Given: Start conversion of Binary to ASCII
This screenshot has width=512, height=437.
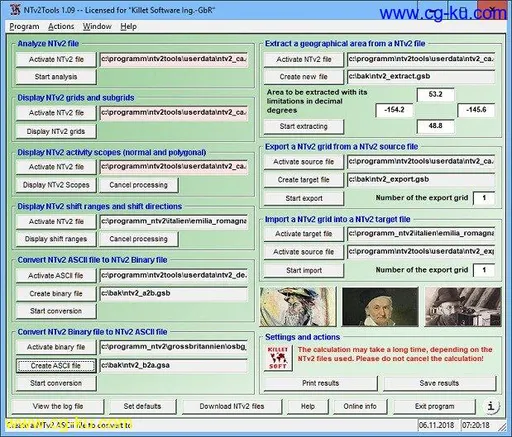Looking at the screenshot, I should (x=56, y=383).
